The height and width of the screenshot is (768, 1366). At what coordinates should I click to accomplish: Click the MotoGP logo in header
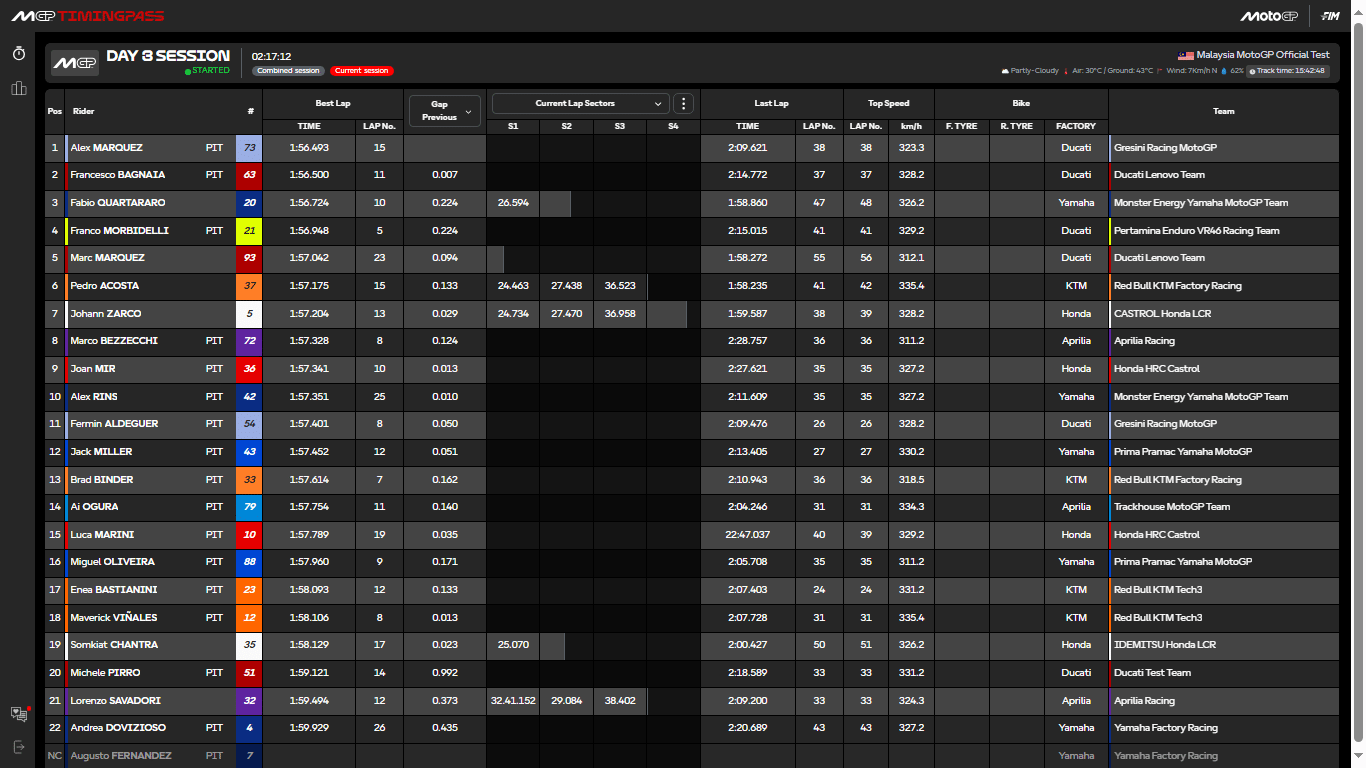[1268, 16]
